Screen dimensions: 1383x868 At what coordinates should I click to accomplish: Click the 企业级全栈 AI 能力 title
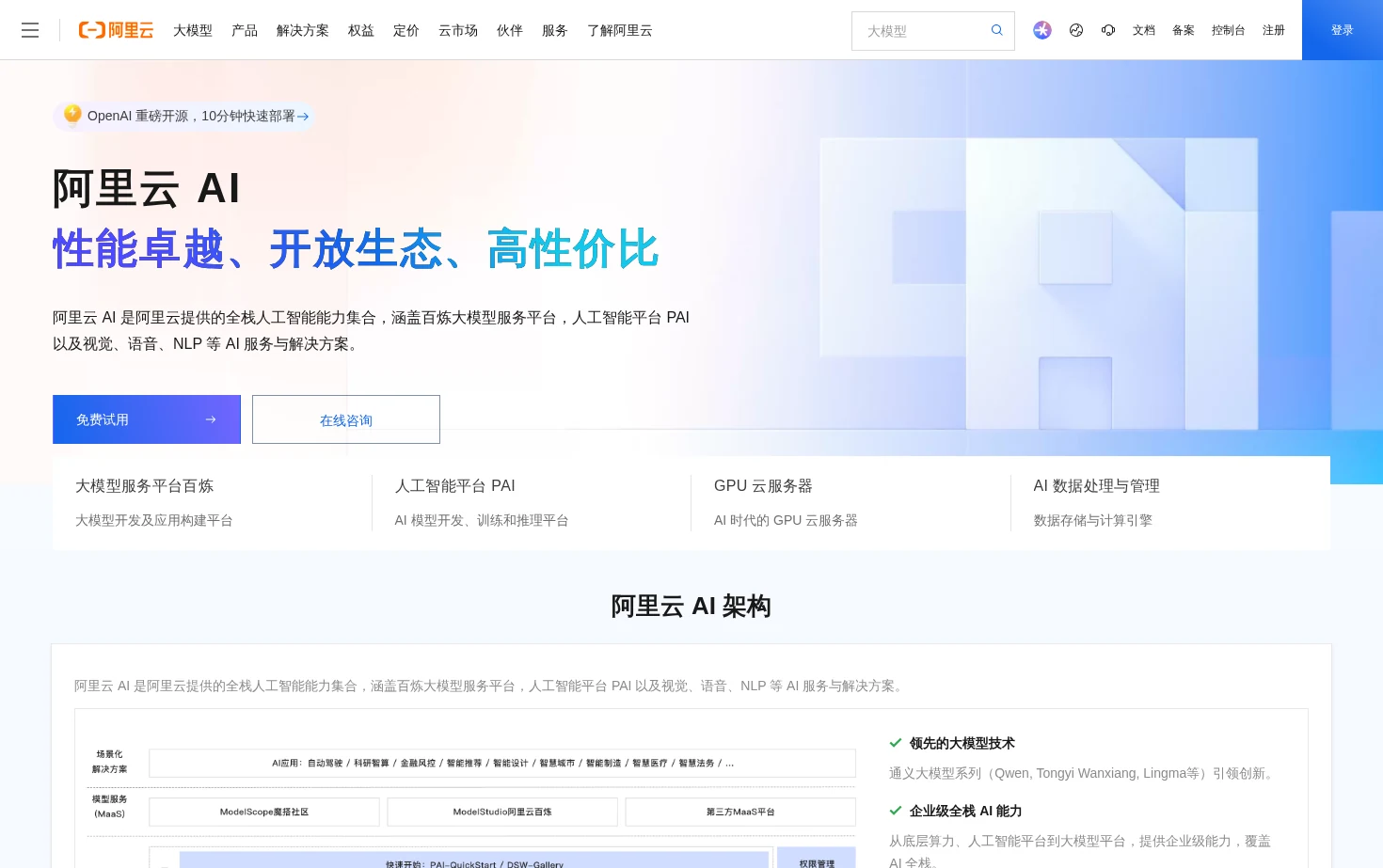pyautogui.click(x=966, y=811)
